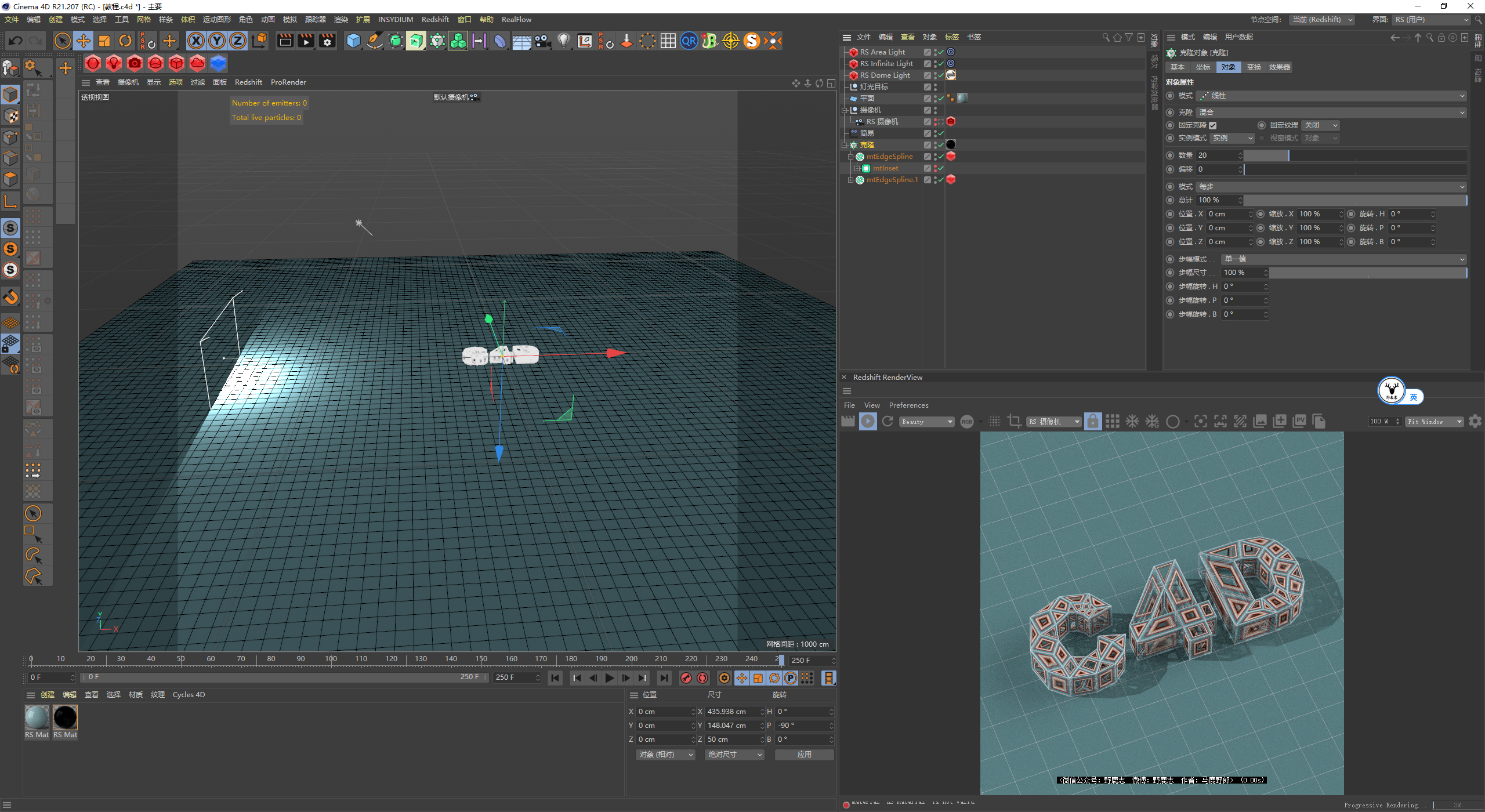Click the light bulb icon
1485x812 pixels.
pos(563,41)
